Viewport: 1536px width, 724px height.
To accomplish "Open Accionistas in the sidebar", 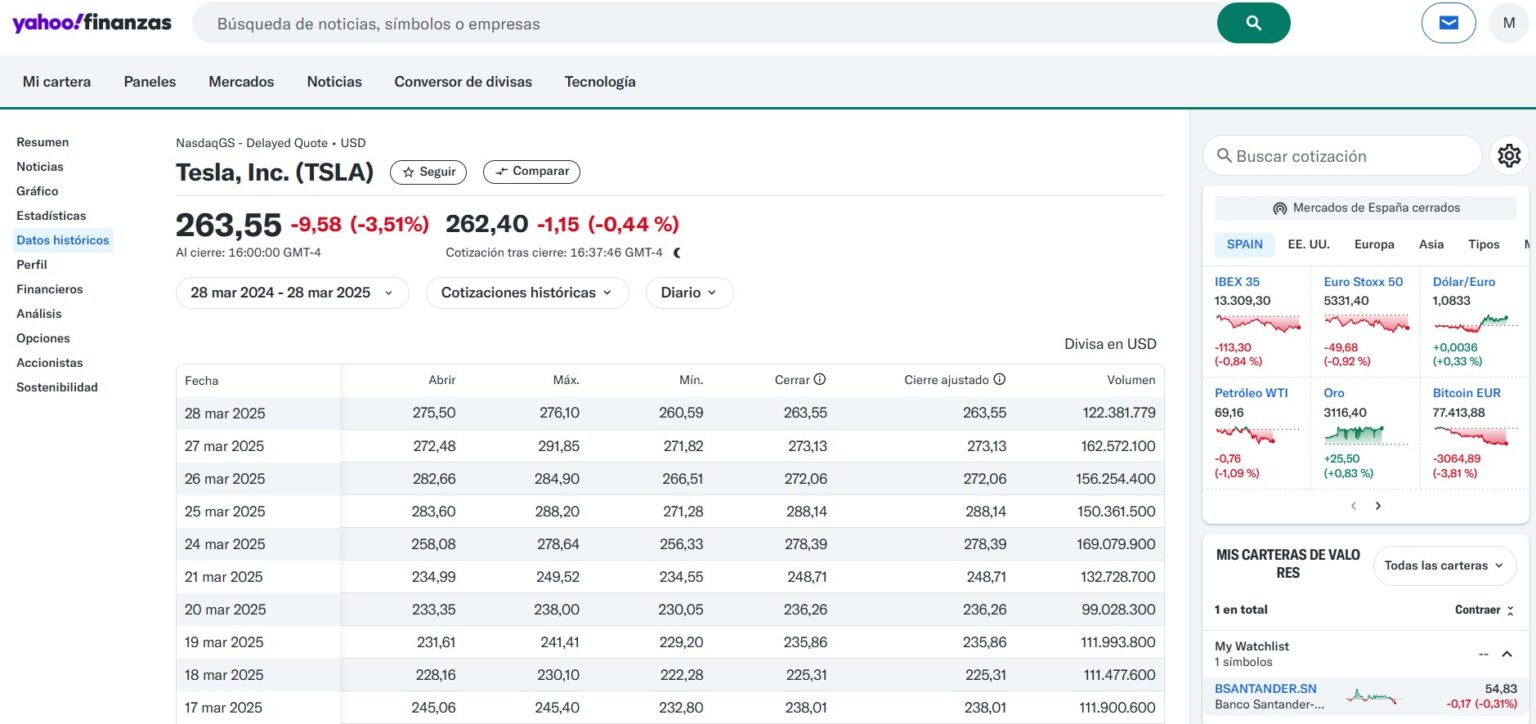I will pyautogui.click(x=50, y=363).
